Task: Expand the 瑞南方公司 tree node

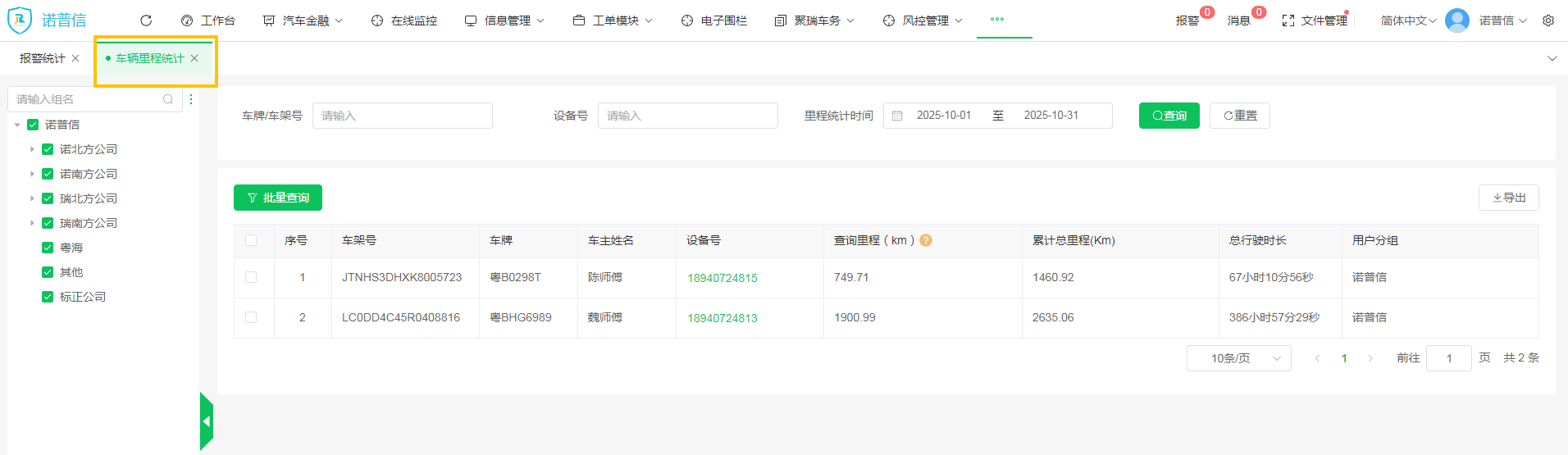Action: click(x=32, y=223)
